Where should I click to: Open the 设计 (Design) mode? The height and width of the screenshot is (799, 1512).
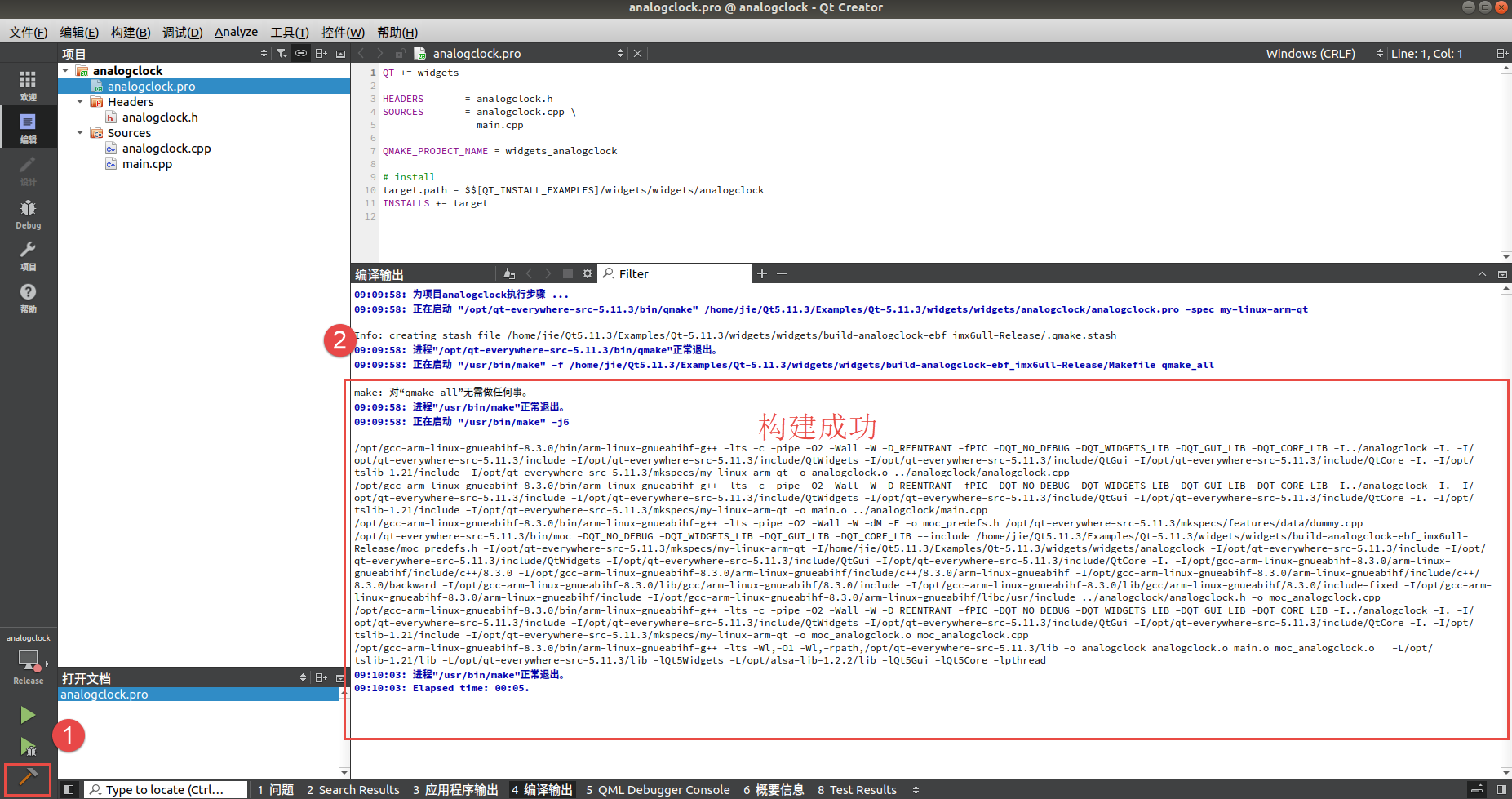point(28,170)
